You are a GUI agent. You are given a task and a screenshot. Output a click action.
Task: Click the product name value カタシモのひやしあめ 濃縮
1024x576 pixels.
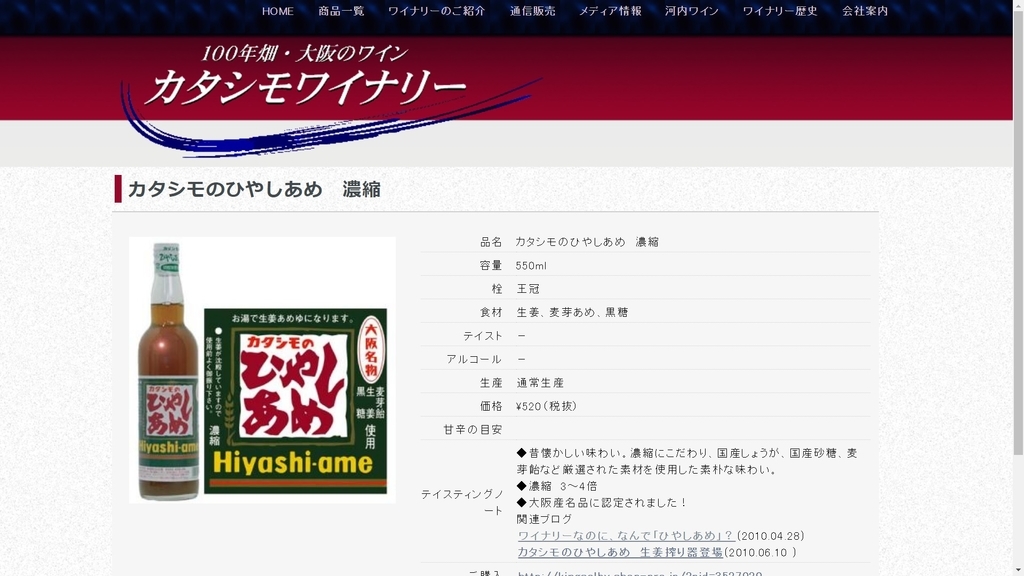click(x=587, y=242)
